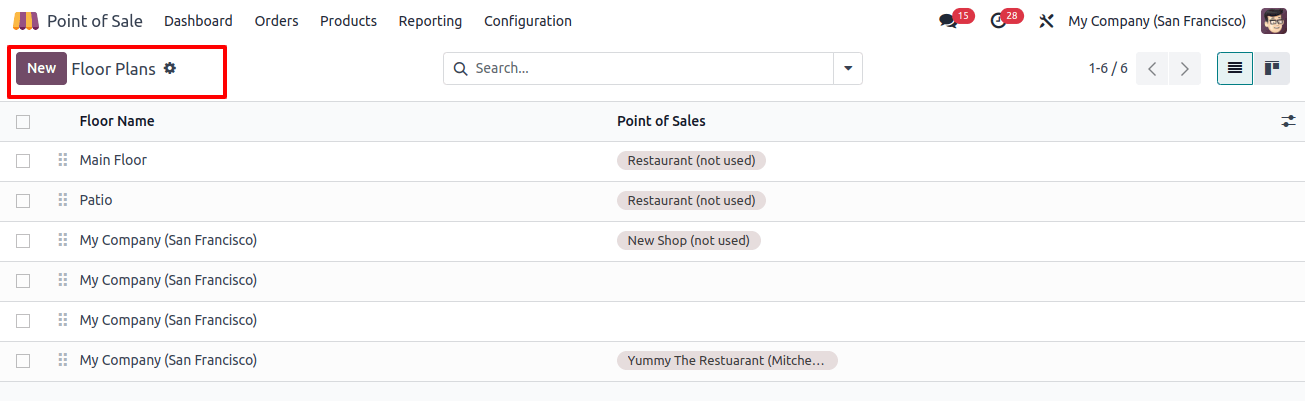Open the Configuration menu
1305x401 pixels.
pos(528,21)
